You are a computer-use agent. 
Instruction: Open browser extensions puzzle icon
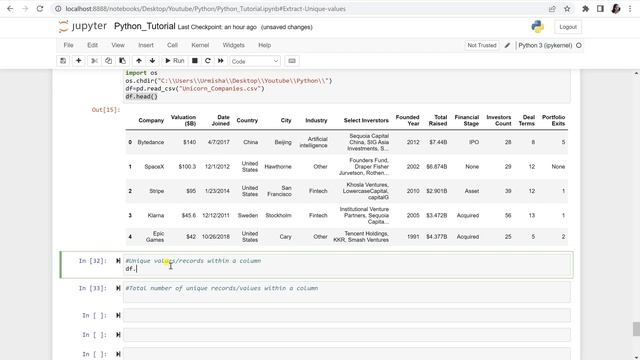pos(585,9)
